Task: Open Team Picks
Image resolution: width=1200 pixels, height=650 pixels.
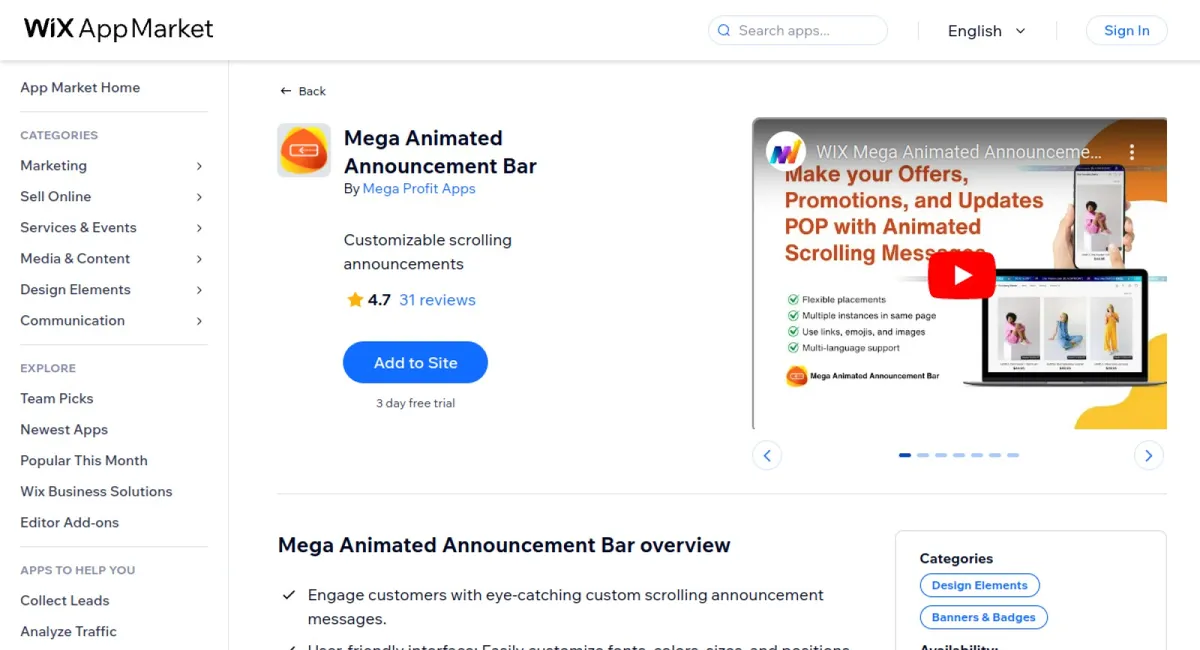Action: pos(57,398)
